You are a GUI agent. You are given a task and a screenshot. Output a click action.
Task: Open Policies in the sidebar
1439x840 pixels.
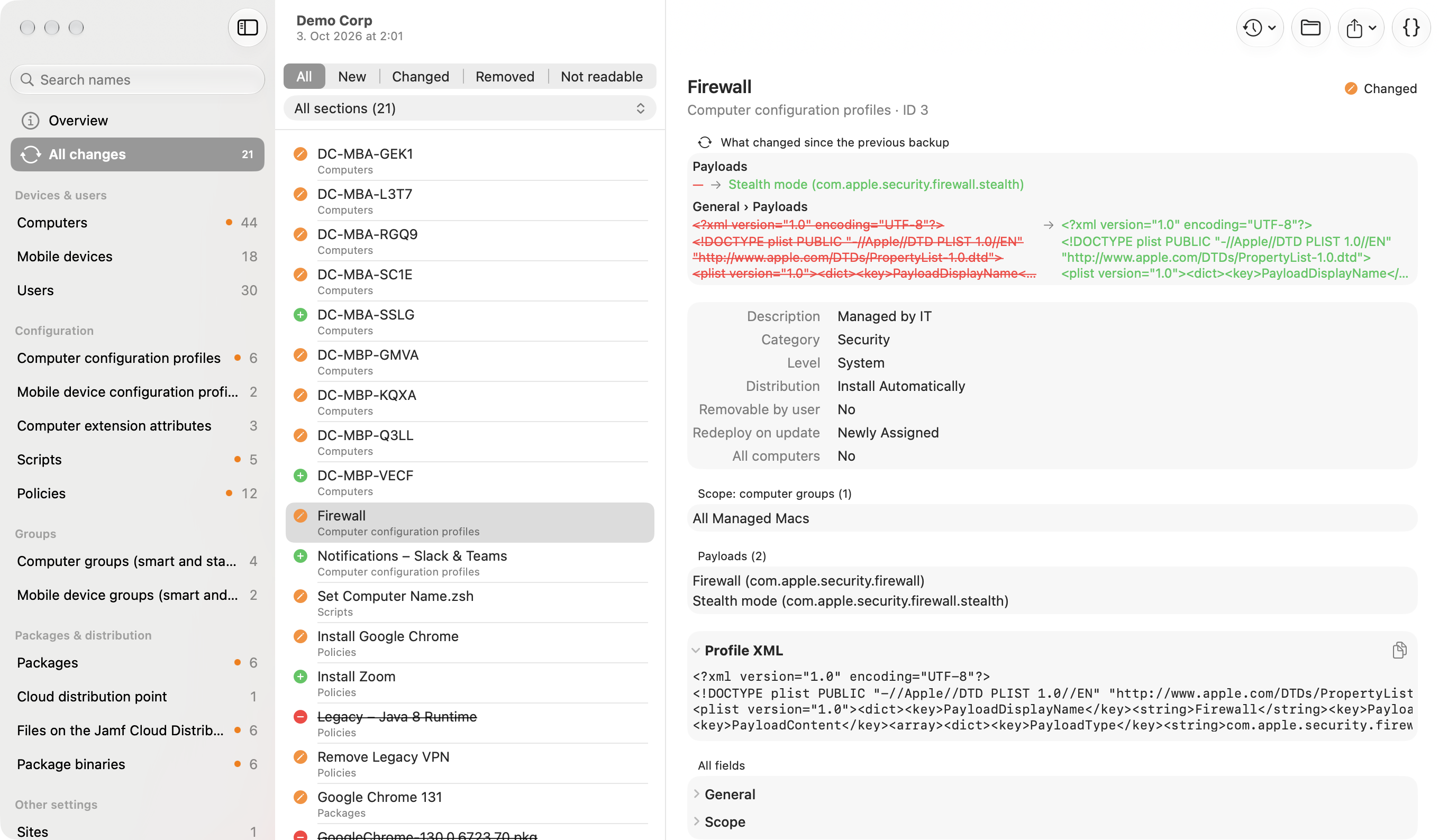[x=138, y=494]
